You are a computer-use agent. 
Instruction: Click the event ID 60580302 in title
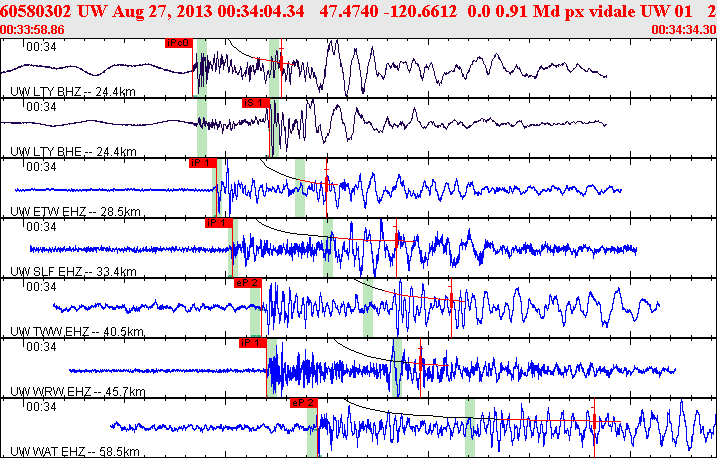pyautogui.click(x=36, y=11)
